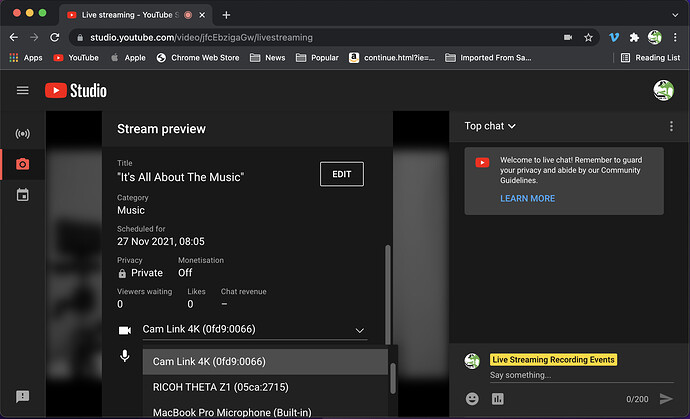
Task: Open the YouTube bookmark
Action: (x=76, y=58)
